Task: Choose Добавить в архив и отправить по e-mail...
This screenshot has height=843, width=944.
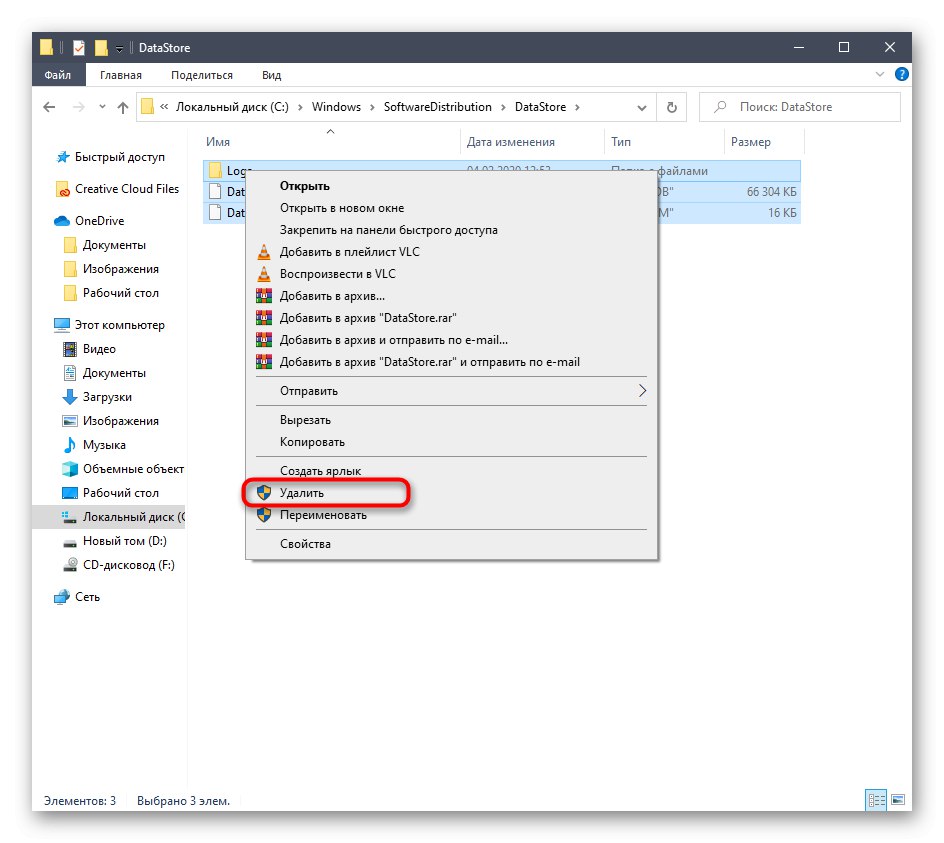Action: [452, 340]
